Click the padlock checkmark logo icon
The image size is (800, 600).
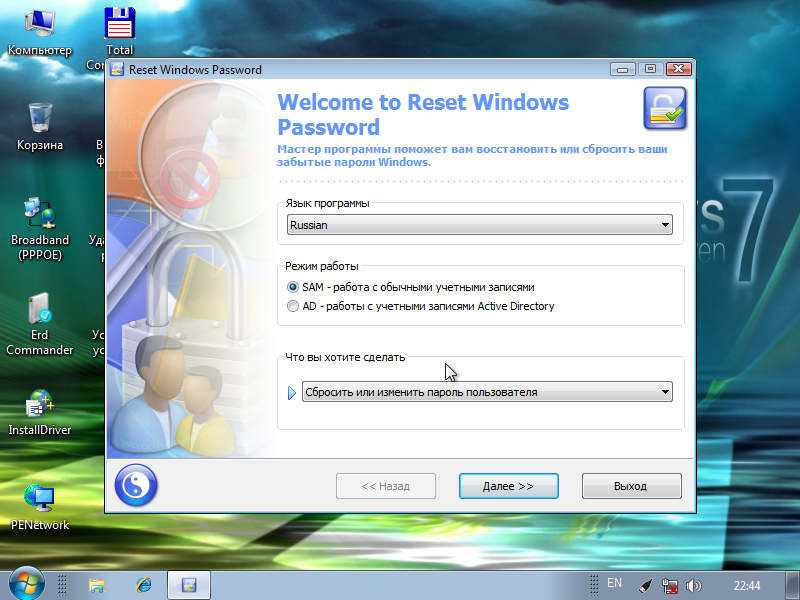coord(665,108)
